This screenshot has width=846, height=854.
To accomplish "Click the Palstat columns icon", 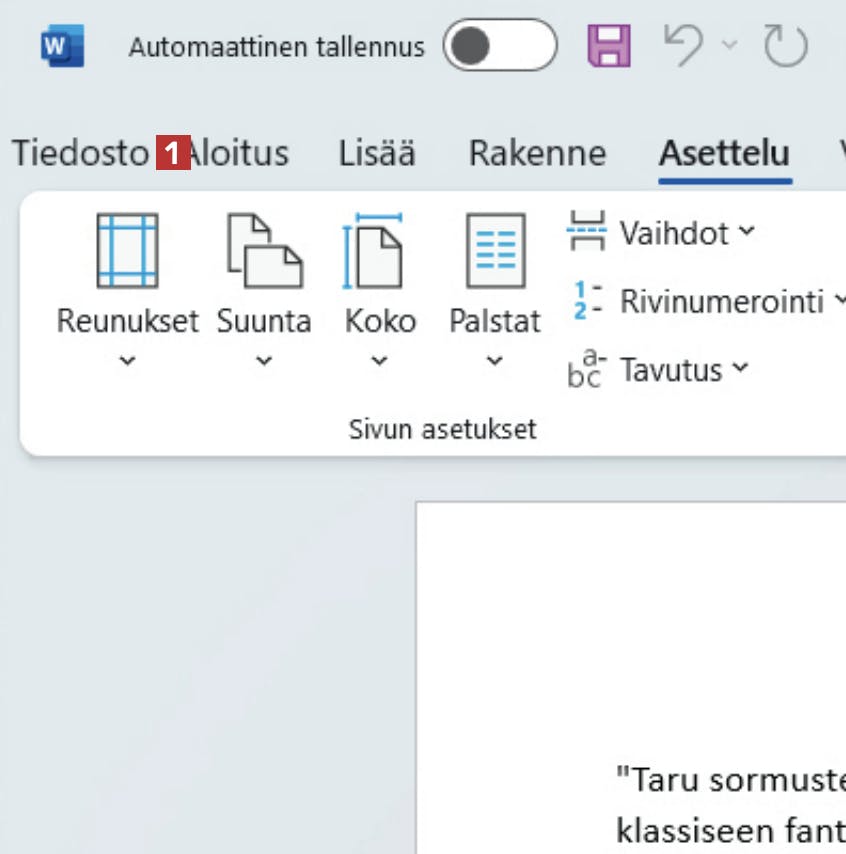I will 495,251.
